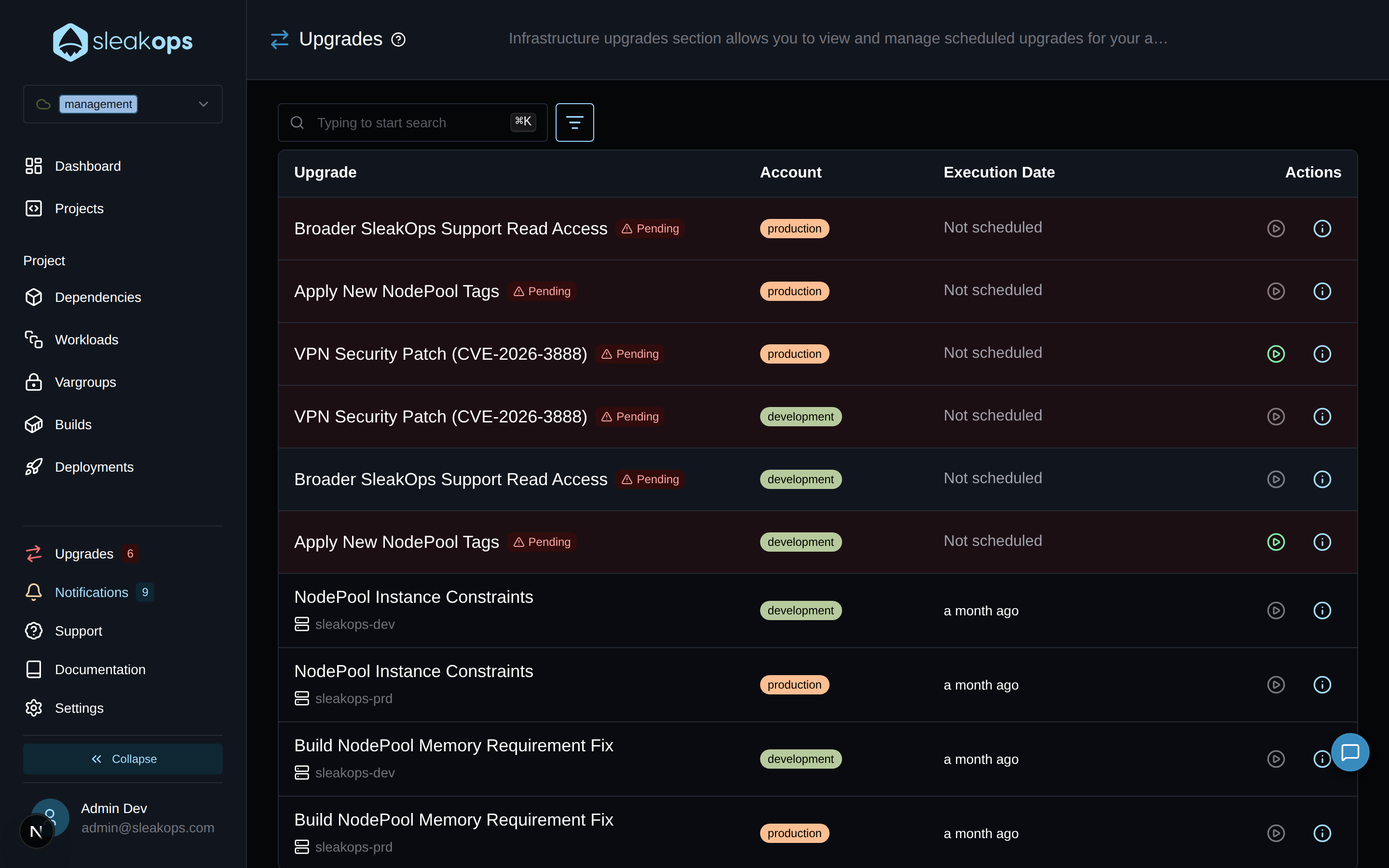1389x868 pixels.
Task: Open the Support page
Action: tap(64, 630)
